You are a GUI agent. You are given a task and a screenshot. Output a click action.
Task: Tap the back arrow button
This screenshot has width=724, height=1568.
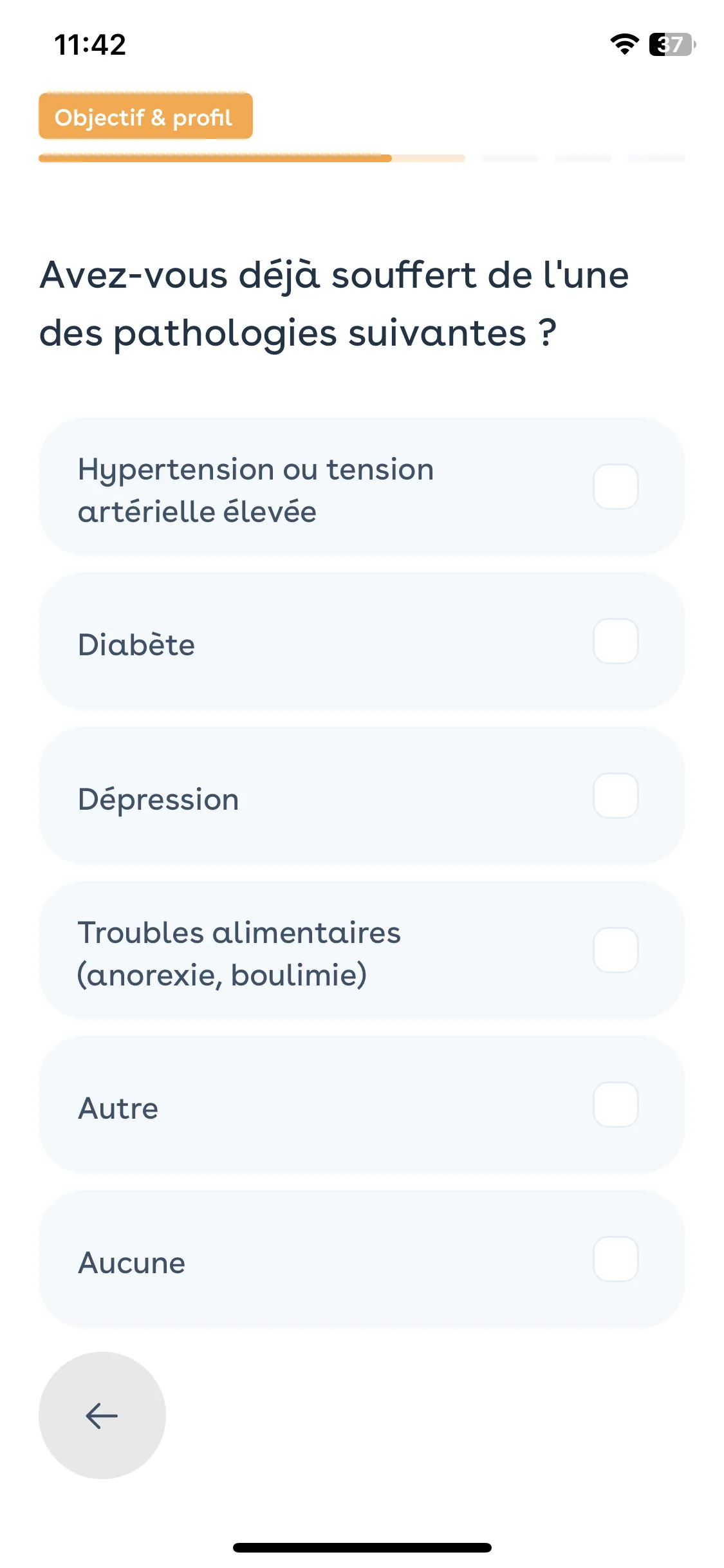102,1415
